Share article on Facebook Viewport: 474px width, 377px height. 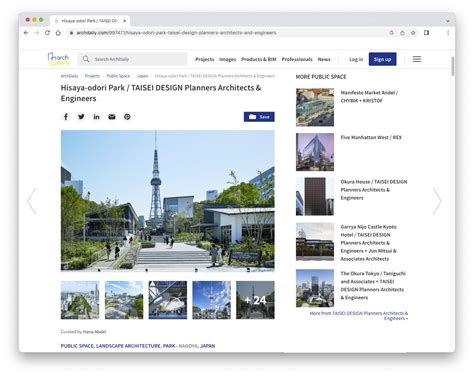point(66,117)
